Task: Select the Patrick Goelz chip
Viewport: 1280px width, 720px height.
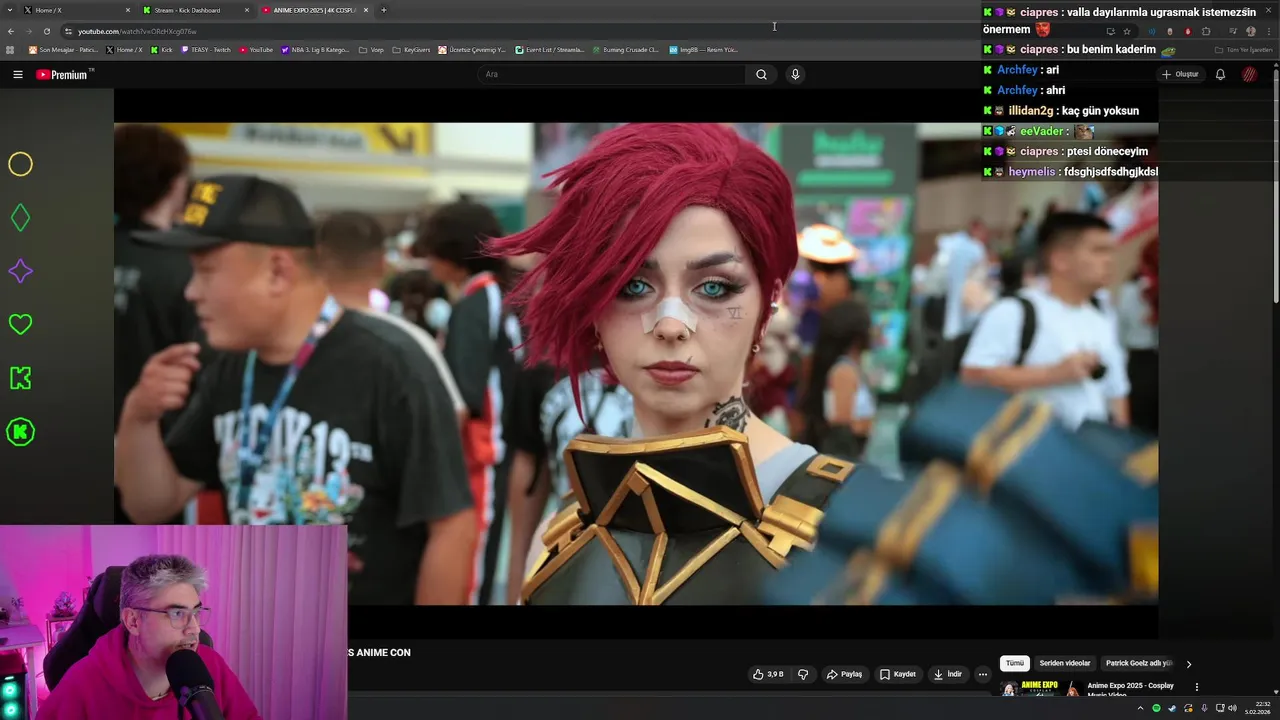Action: tap(1139, 663)
